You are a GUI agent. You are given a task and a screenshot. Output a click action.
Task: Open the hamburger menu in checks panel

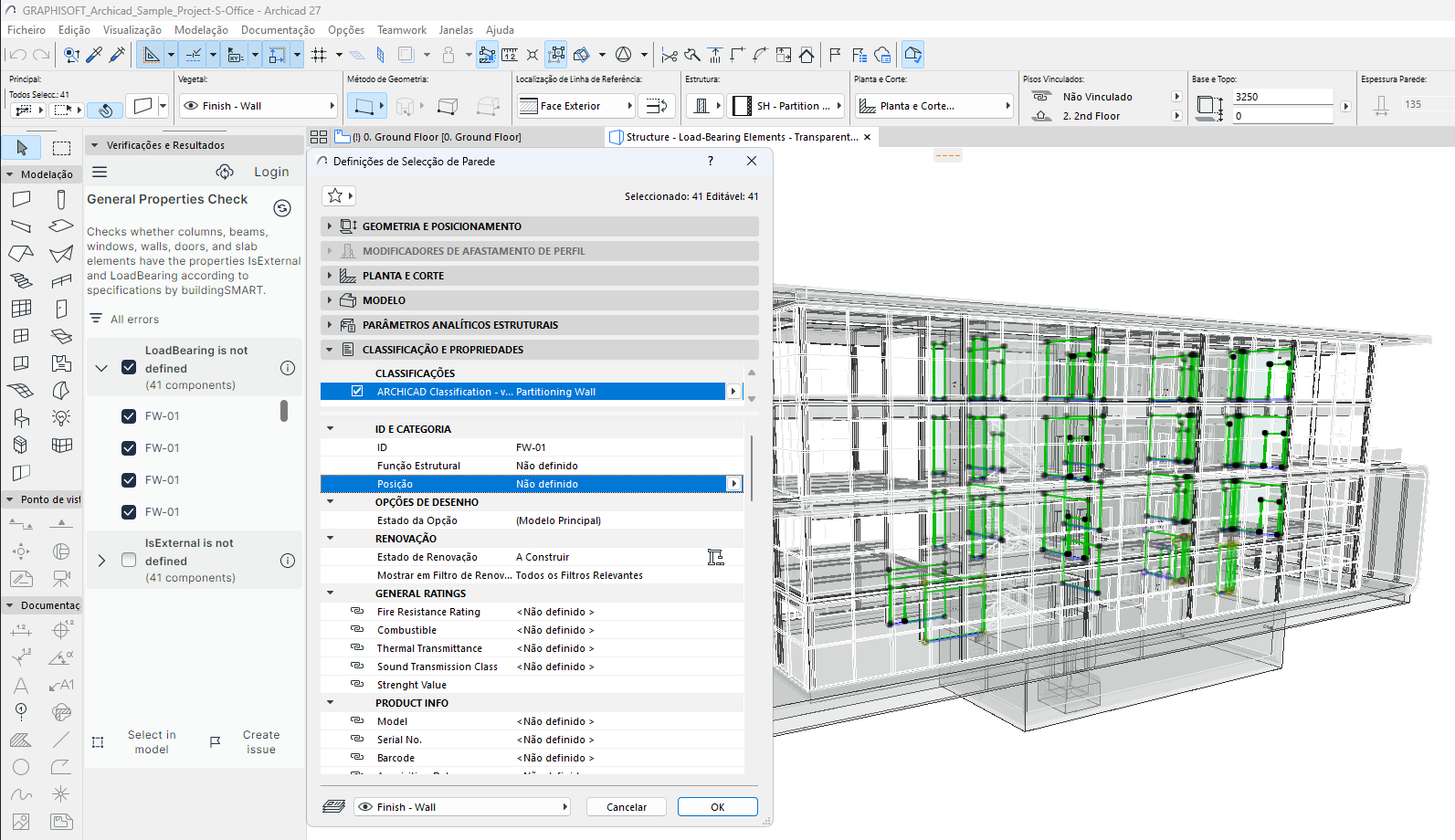click(100, 172)
